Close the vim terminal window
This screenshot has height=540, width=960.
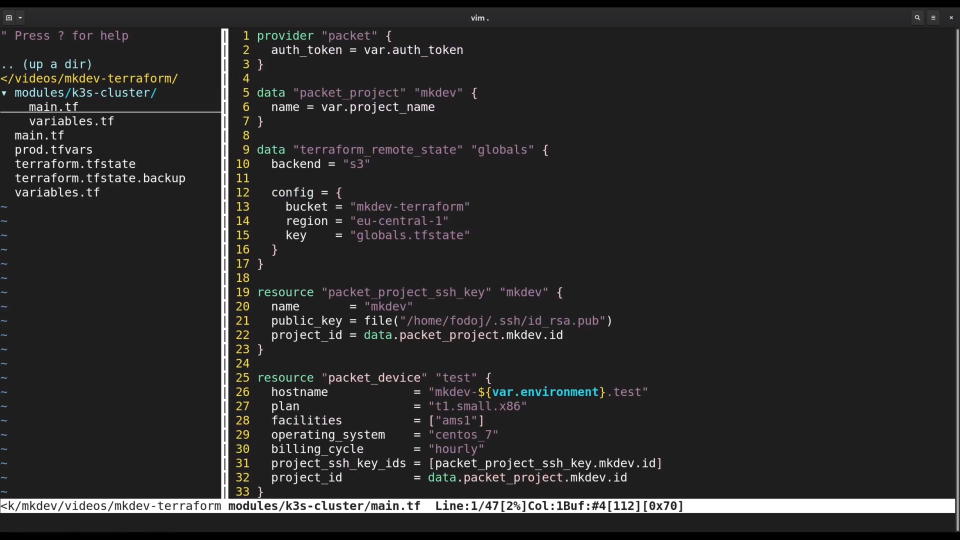[x=951, y=18]
